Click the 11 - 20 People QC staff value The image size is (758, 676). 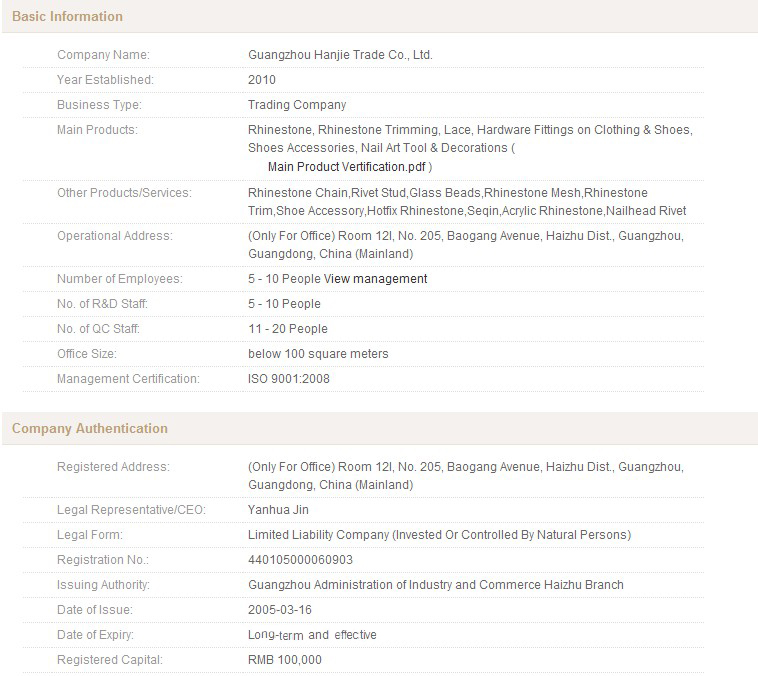point(288,329)
